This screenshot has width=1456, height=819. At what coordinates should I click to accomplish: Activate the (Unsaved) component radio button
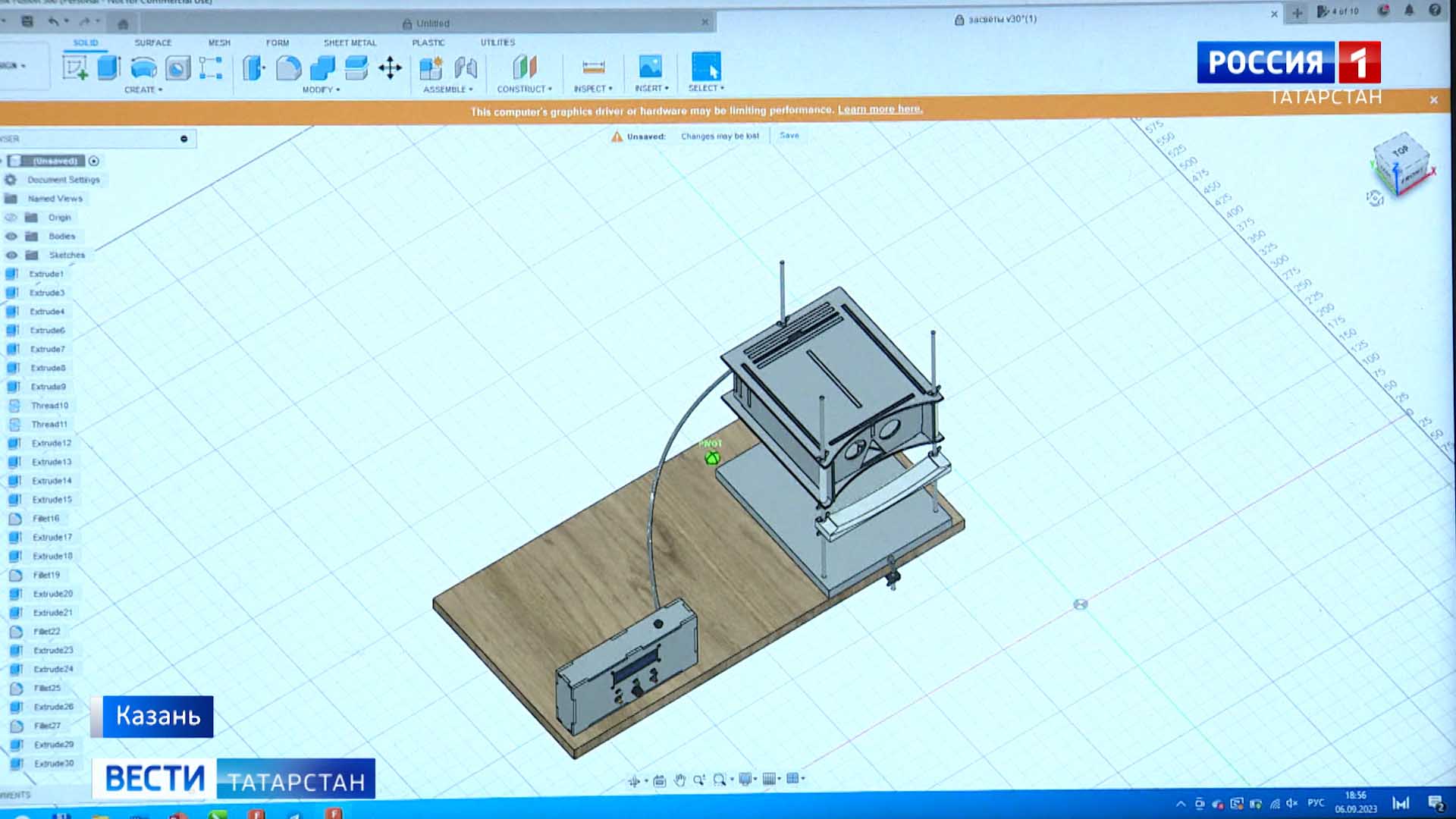pos(94,161)
